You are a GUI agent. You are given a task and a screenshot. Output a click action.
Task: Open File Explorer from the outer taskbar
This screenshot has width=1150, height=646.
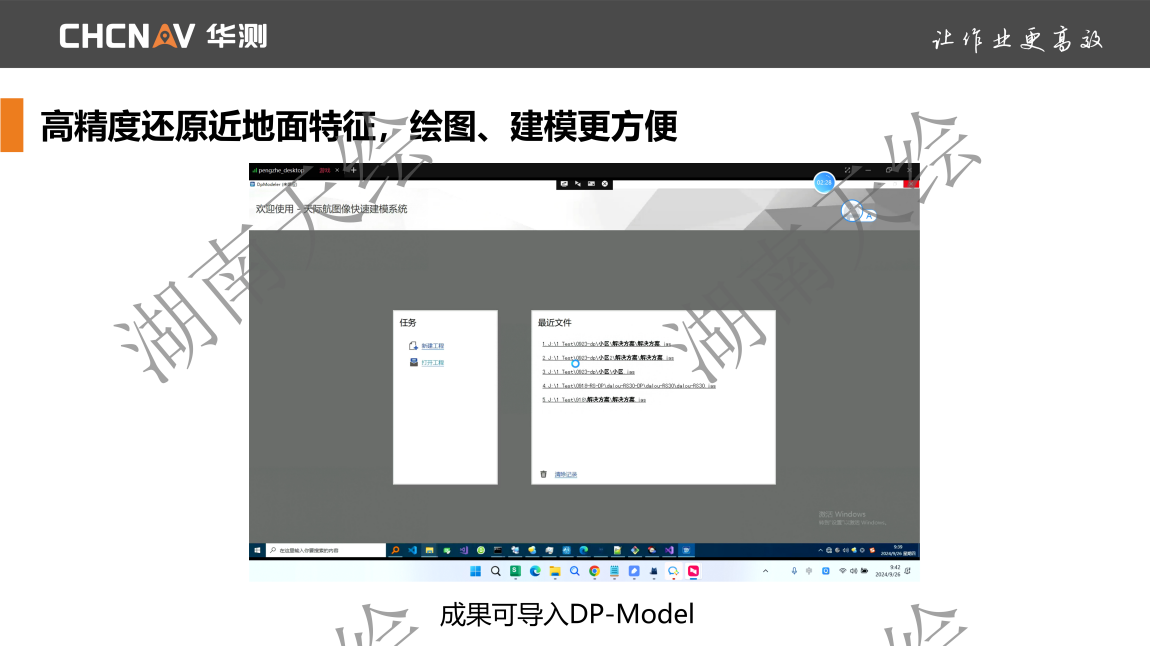click(555, 571)
